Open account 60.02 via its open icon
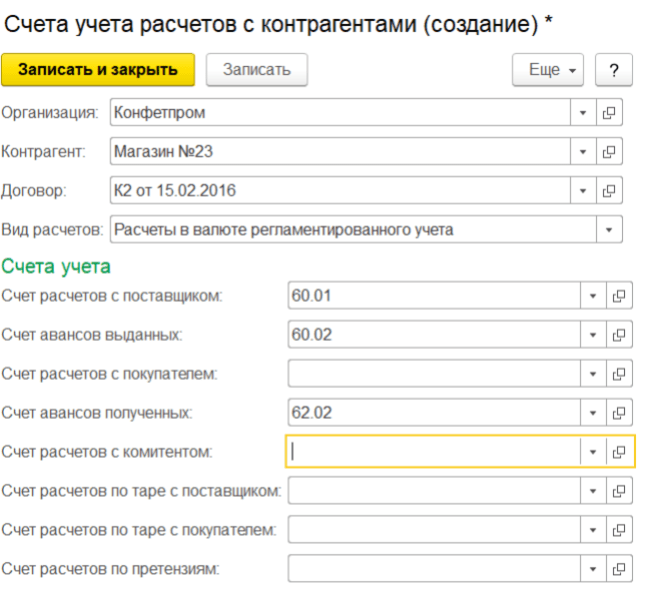This screenshot has width=645, height=604. (620, 335)
